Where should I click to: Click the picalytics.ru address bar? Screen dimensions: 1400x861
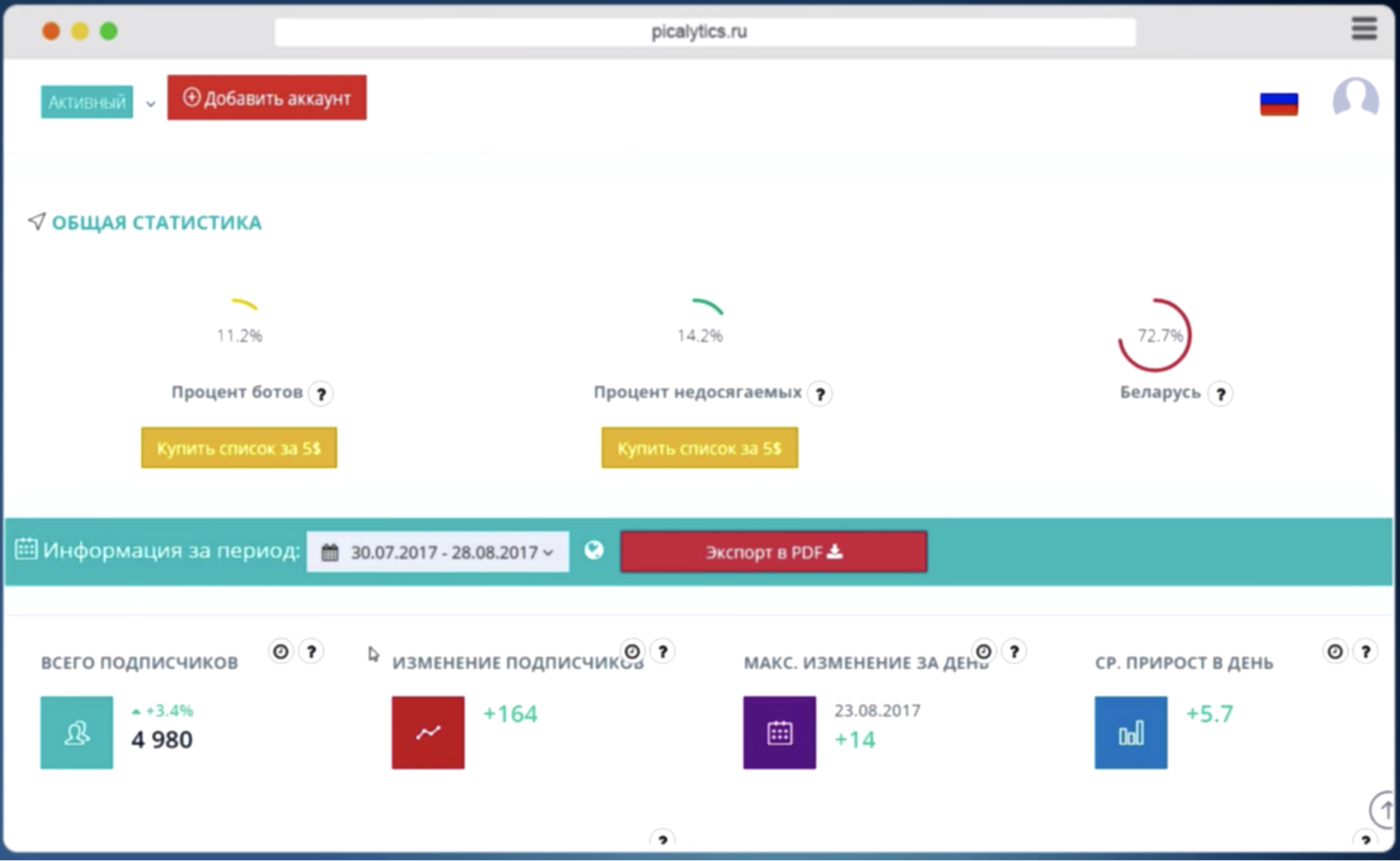(x=705, y=32)
